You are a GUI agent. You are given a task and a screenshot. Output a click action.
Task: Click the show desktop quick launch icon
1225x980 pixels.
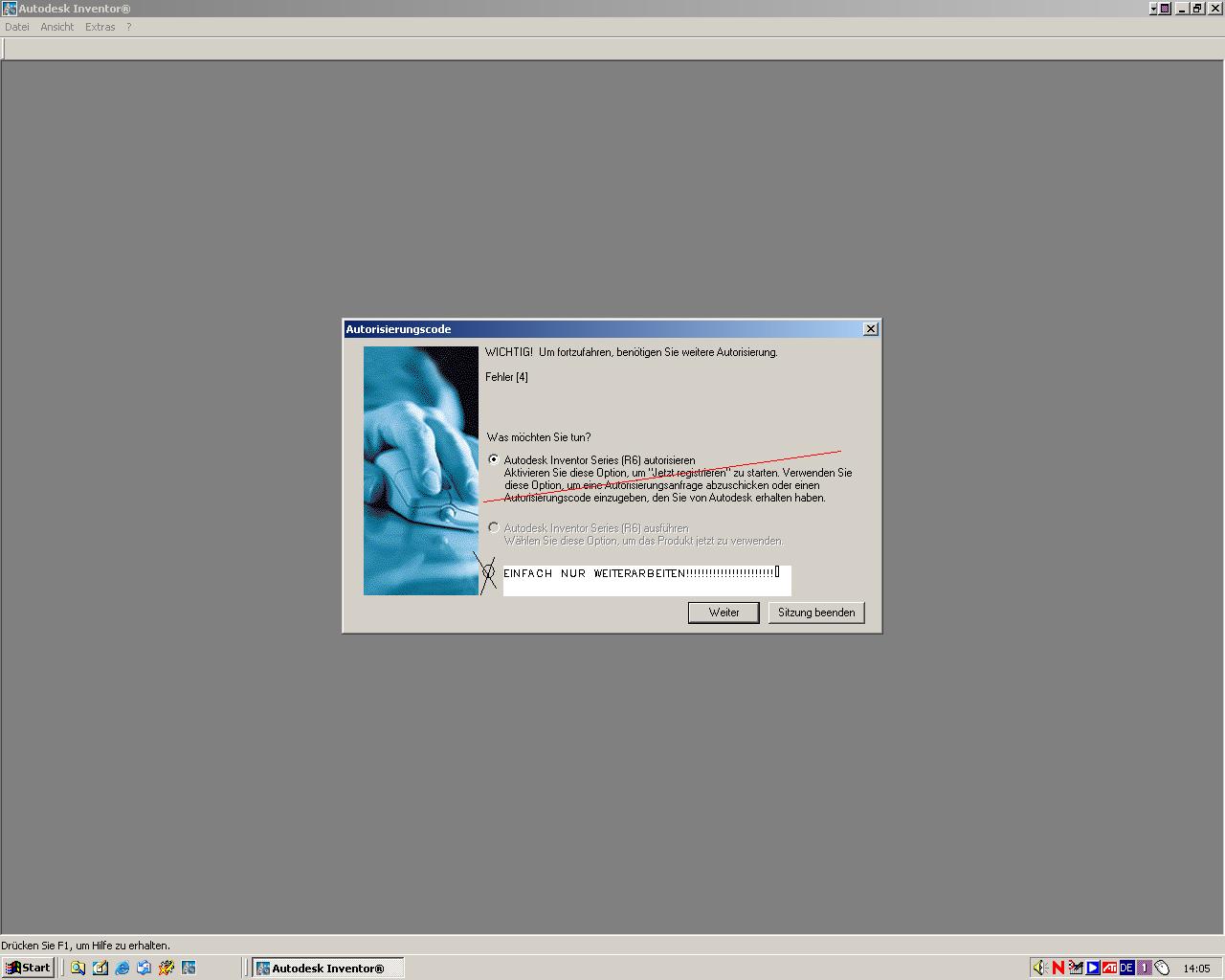(144, 968)
